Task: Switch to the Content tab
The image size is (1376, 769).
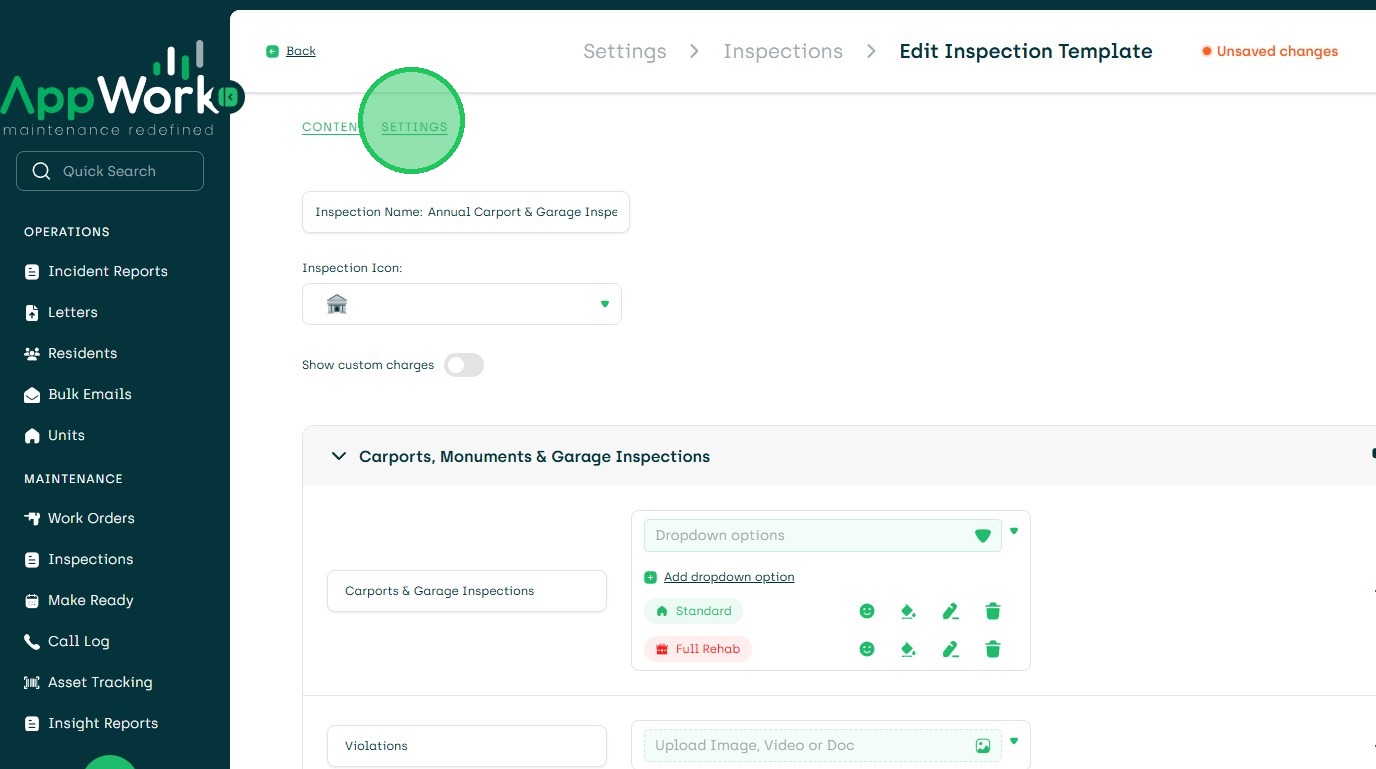Action: [330, 127]
